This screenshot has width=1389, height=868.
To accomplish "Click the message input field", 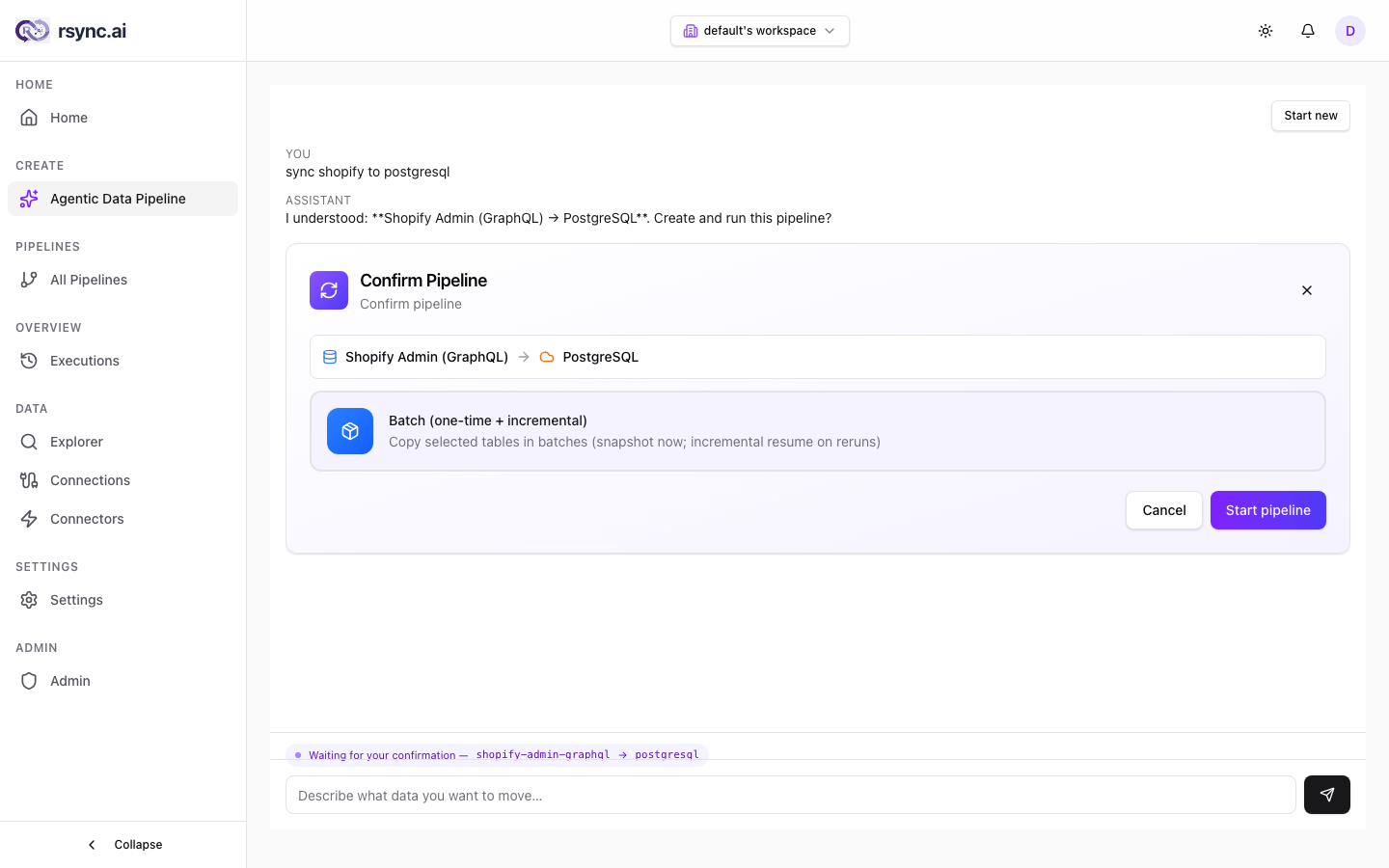I will pyautogui.click(x=791, y=795).
